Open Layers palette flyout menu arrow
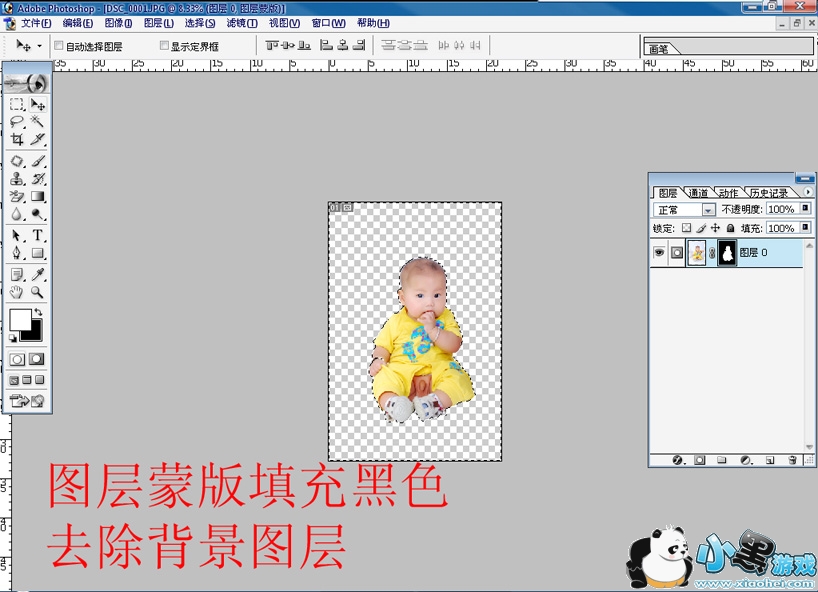This screenshot has width=818, height=592. 808,192
